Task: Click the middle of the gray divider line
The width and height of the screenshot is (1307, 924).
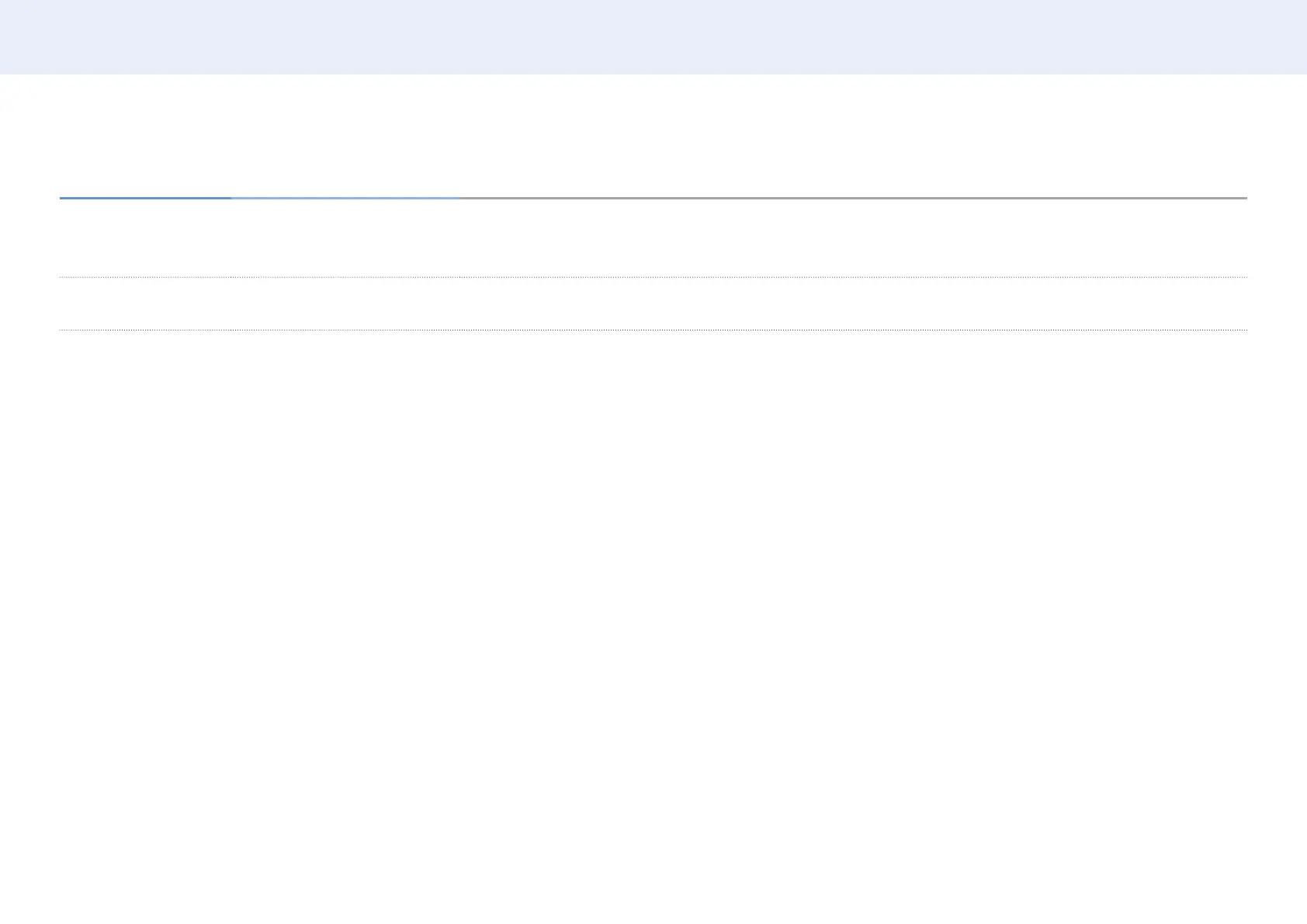Action: click(853, 198)
